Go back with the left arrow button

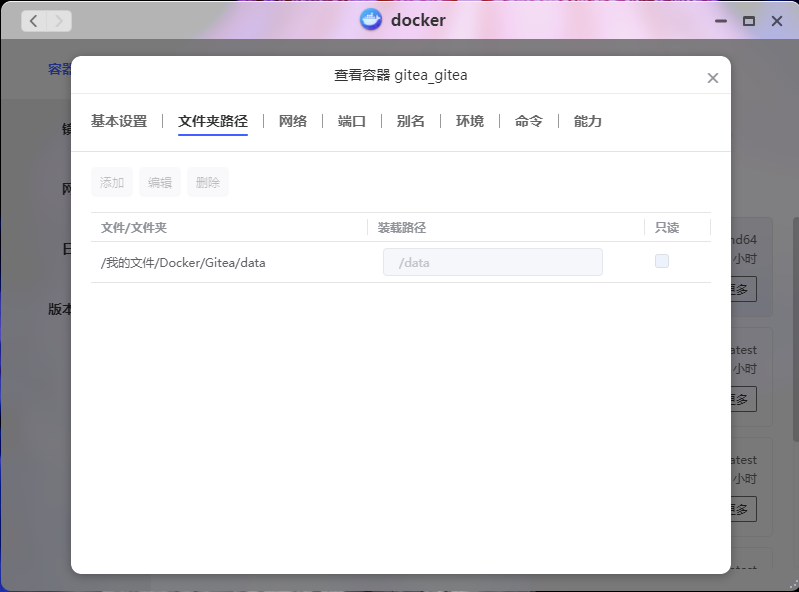34,21
